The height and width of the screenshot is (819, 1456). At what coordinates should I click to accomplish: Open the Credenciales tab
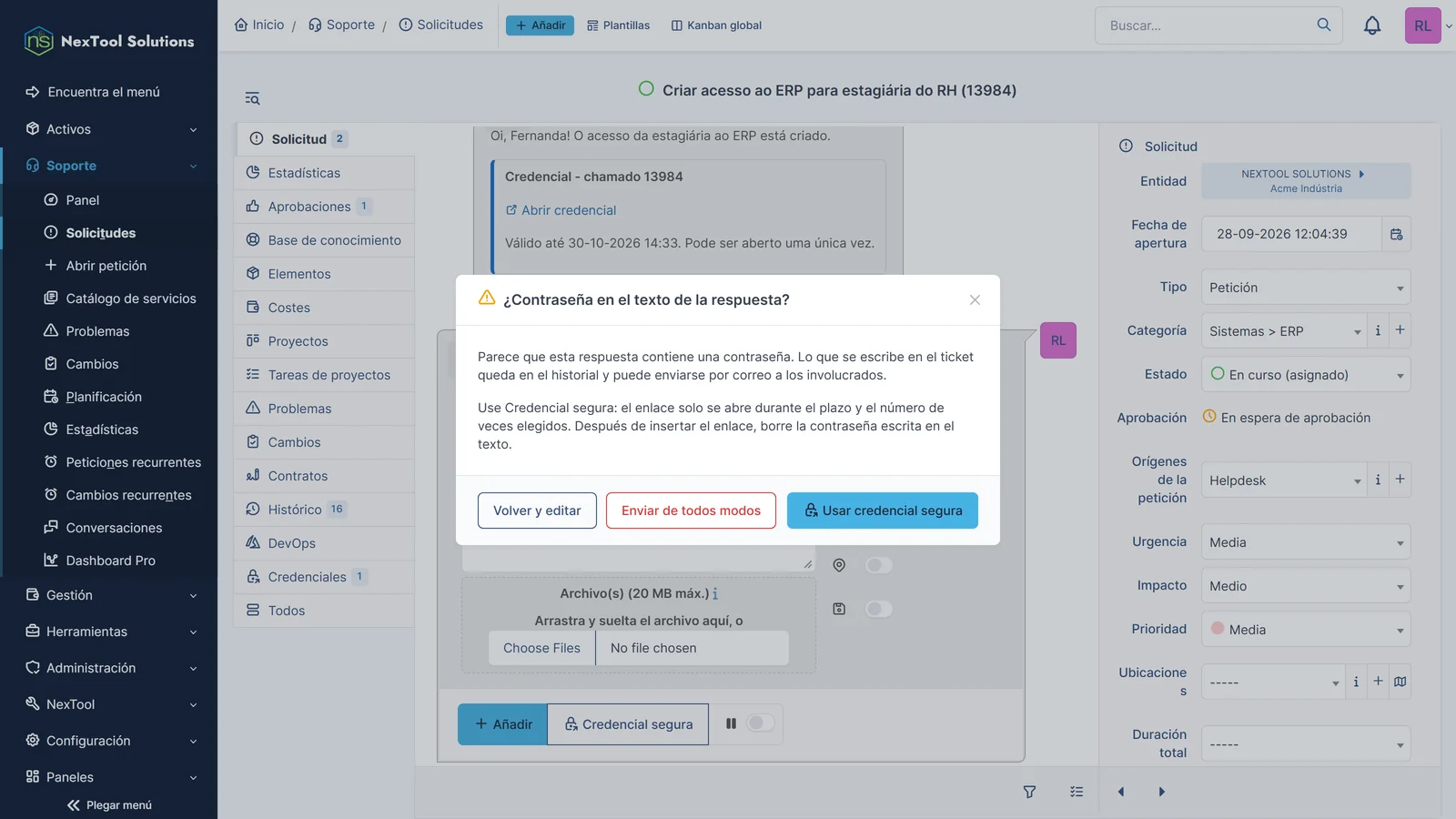click(325, 577)
